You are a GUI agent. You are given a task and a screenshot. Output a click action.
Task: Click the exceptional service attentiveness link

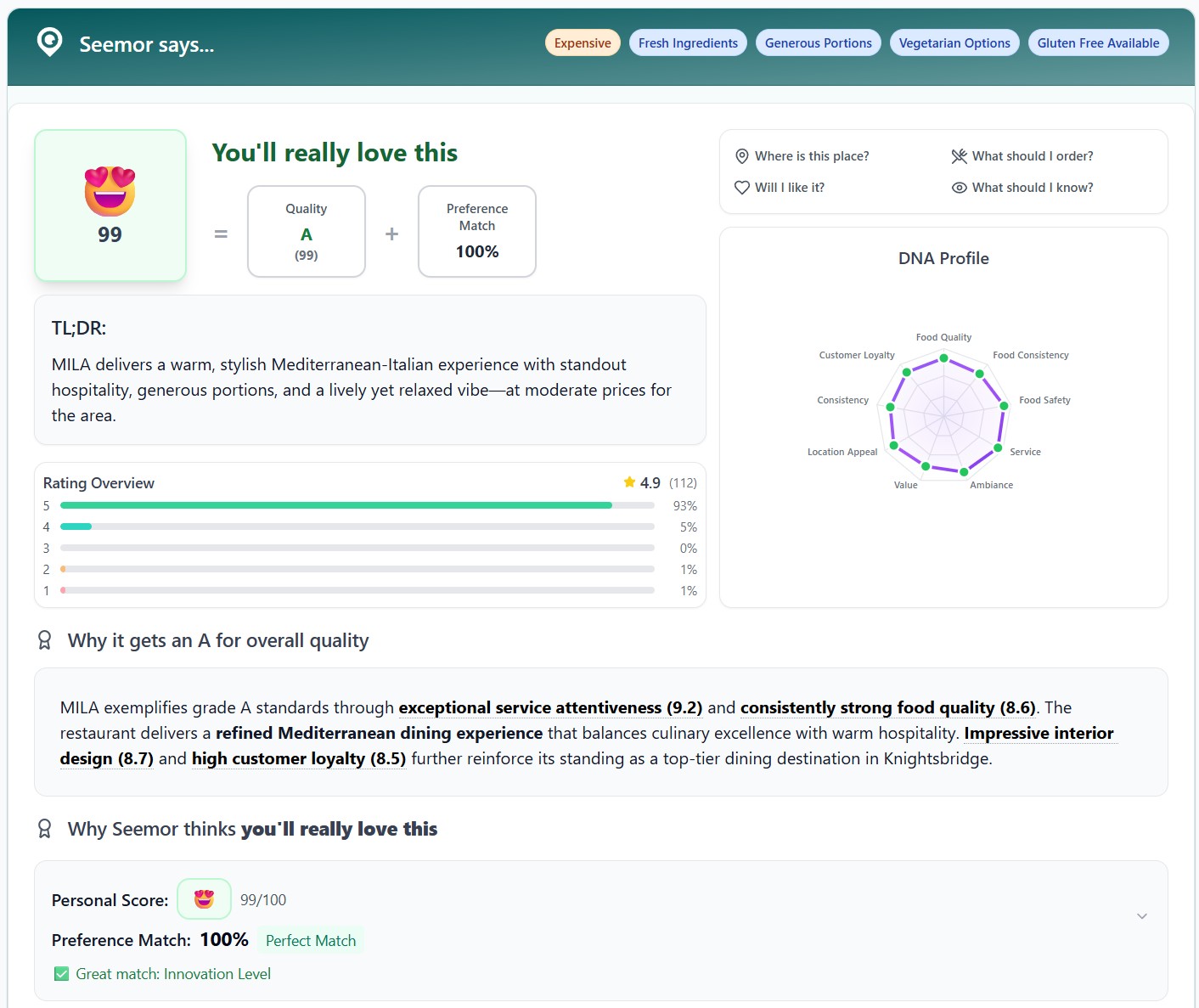[x=549, y=707]
